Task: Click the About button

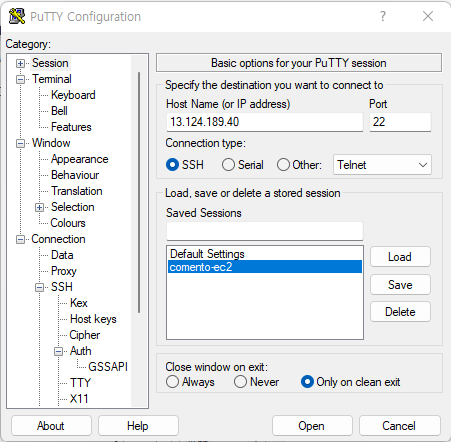Action: click(51, 426)
